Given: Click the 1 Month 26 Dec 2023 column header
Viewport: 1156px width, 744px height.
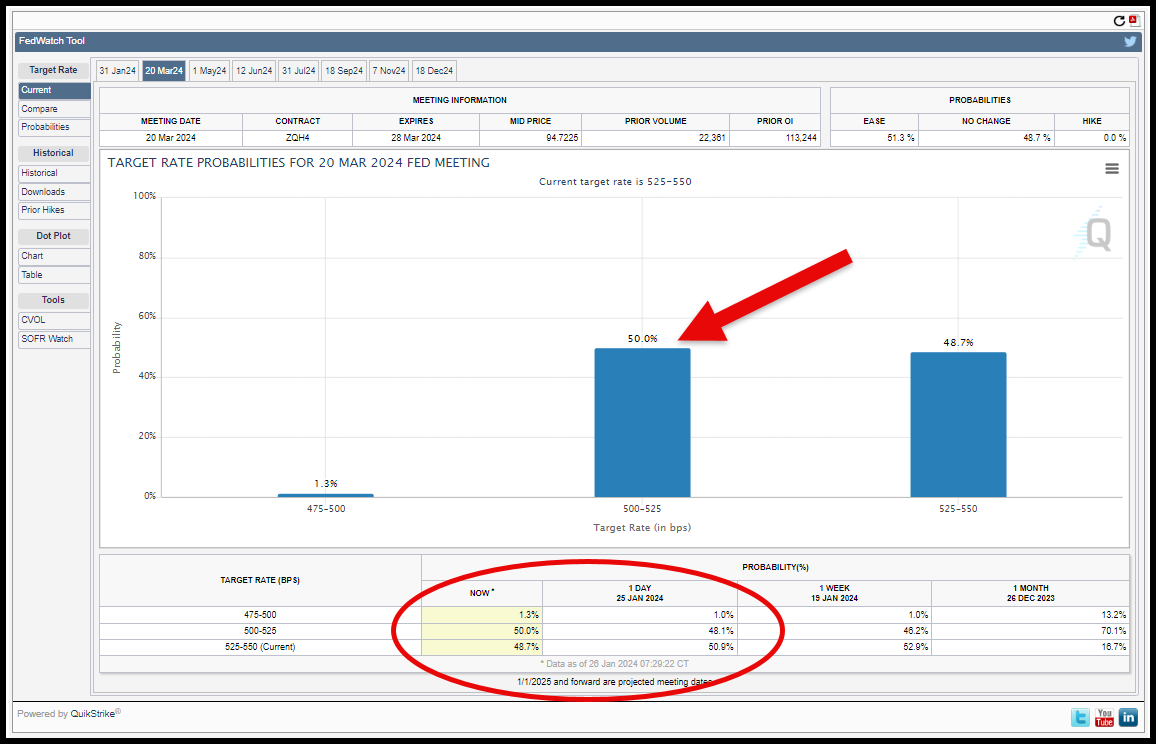Looking at the screenshot, I should click(x=1031, y=594).
